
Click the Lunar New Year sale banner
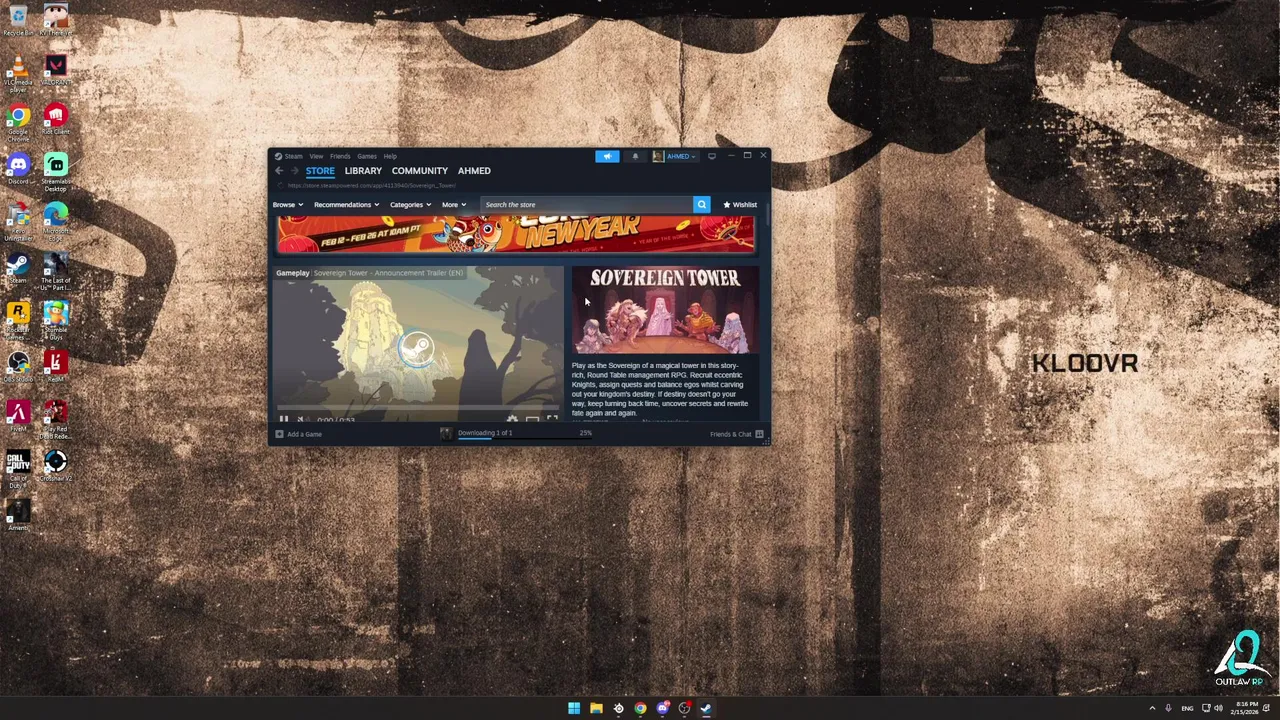click(516, 234)
